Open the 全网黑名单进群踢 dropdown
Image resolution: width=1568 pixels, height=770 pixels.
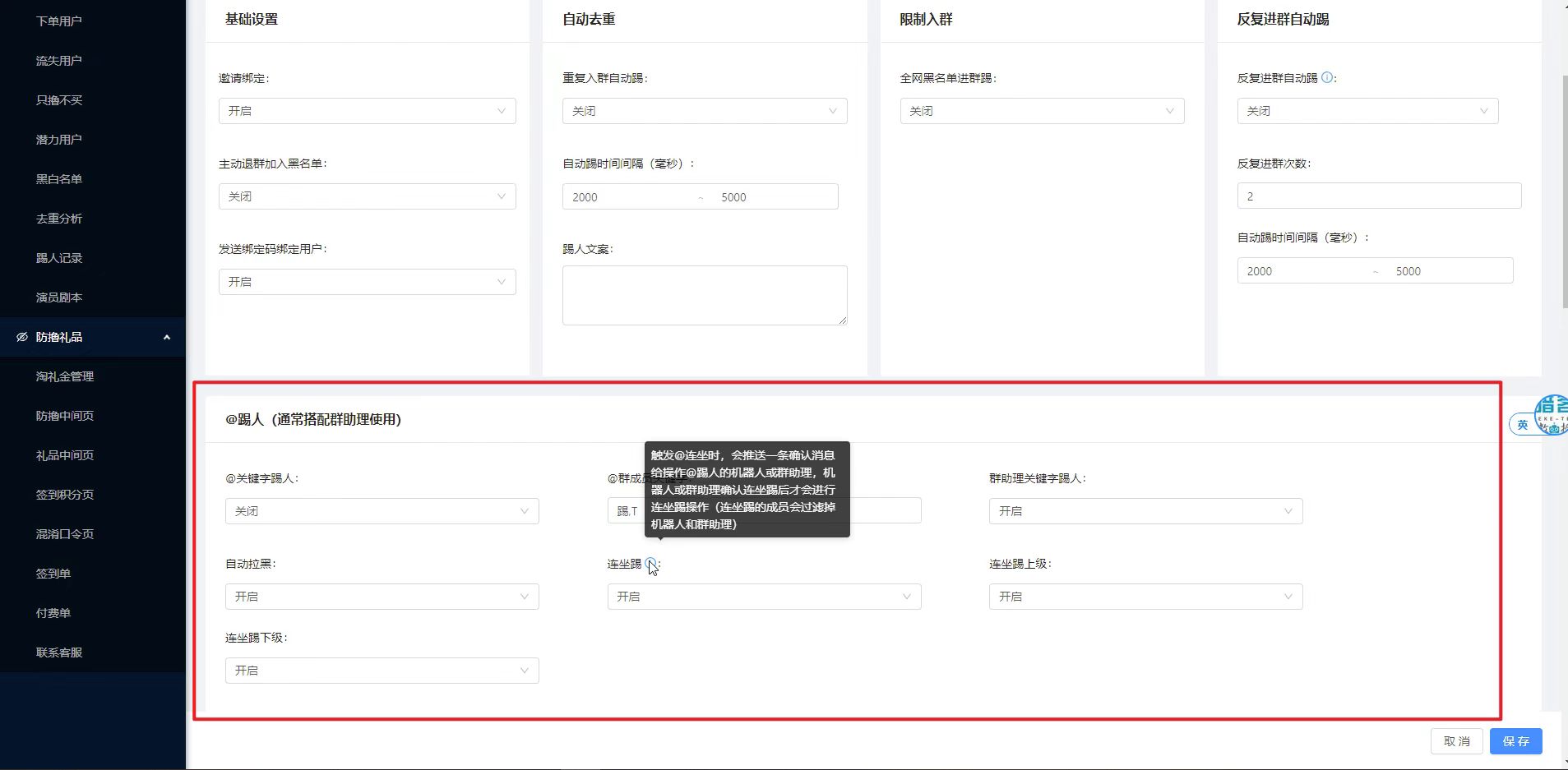[x=1041, y=111]
